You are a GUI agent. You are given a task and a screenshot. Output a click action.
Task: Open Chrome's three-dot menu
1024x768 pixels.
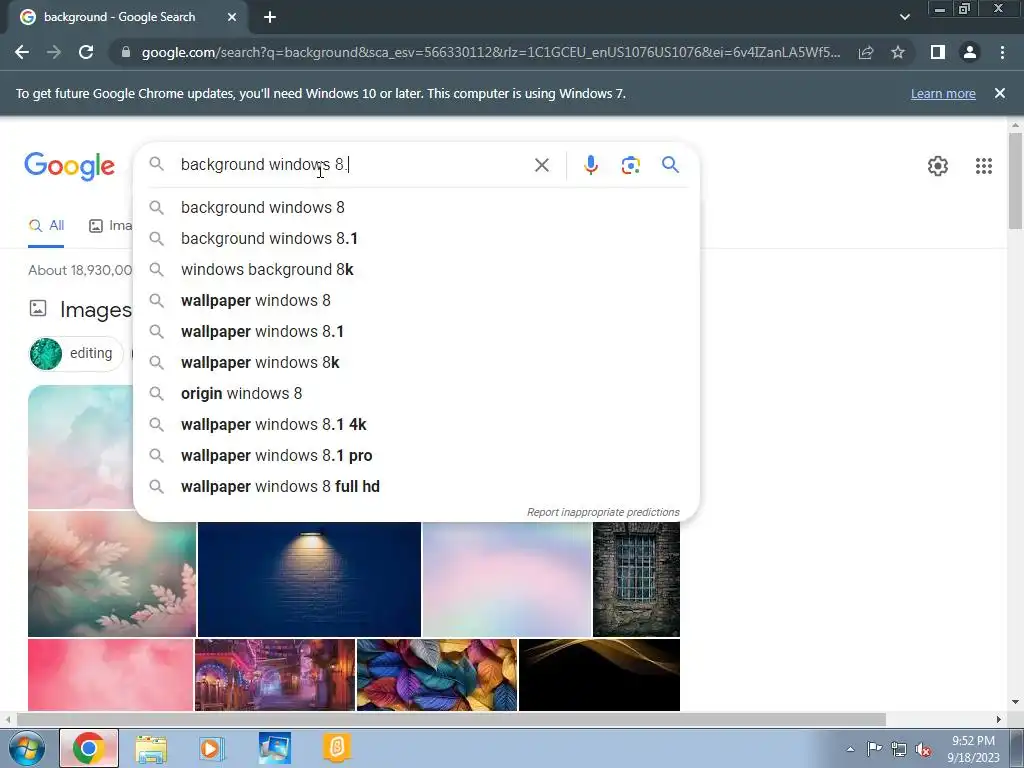(x=1002, y=52)
